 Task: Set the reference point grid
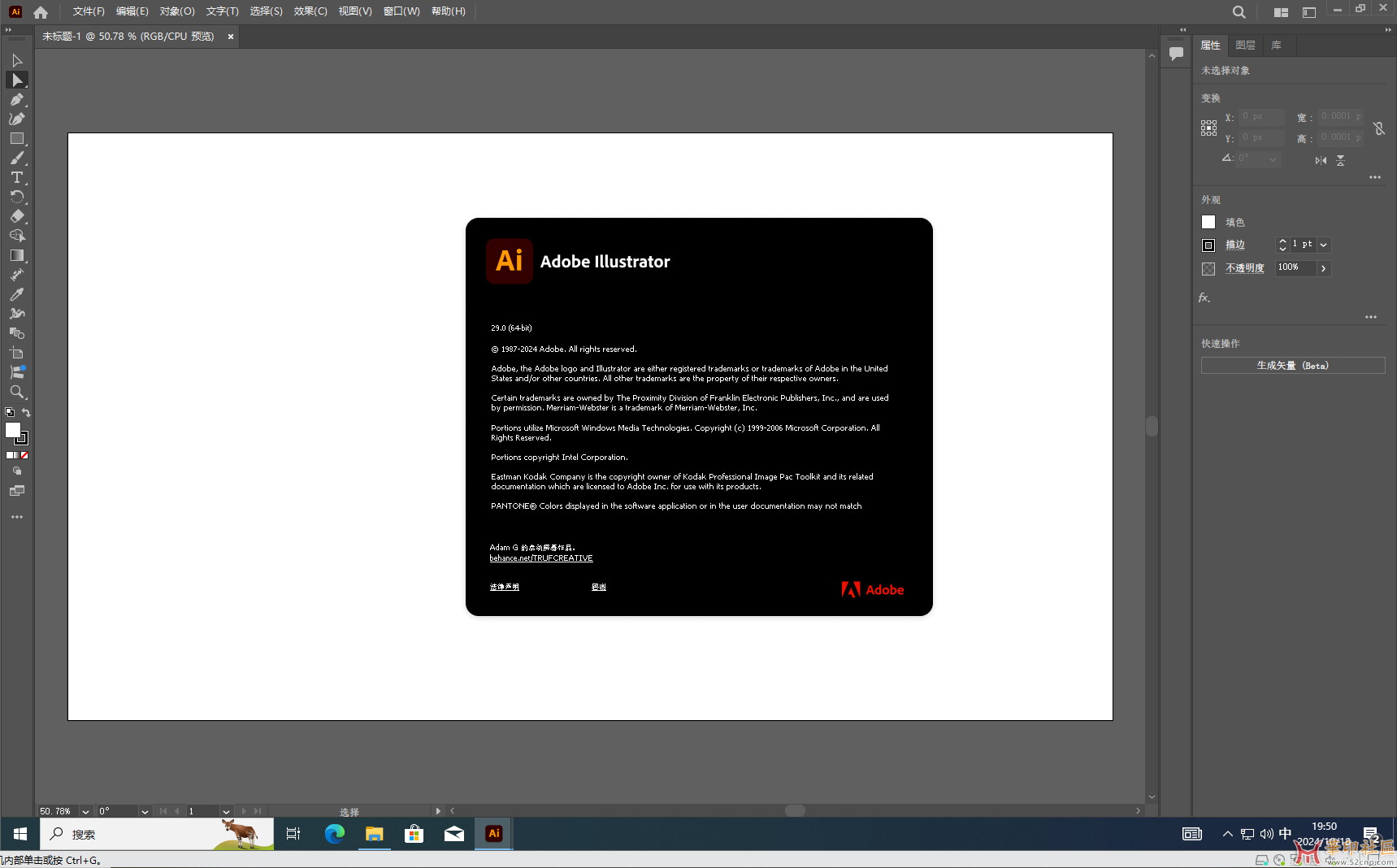1208,128
